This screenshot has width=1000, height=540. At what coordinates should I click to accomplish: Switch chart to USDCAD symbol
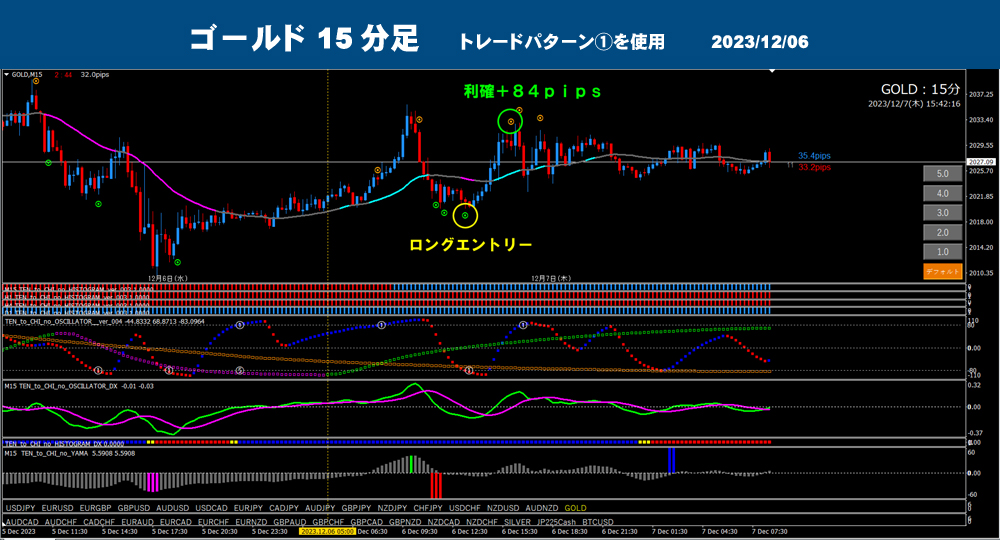[x=211, y=508]
